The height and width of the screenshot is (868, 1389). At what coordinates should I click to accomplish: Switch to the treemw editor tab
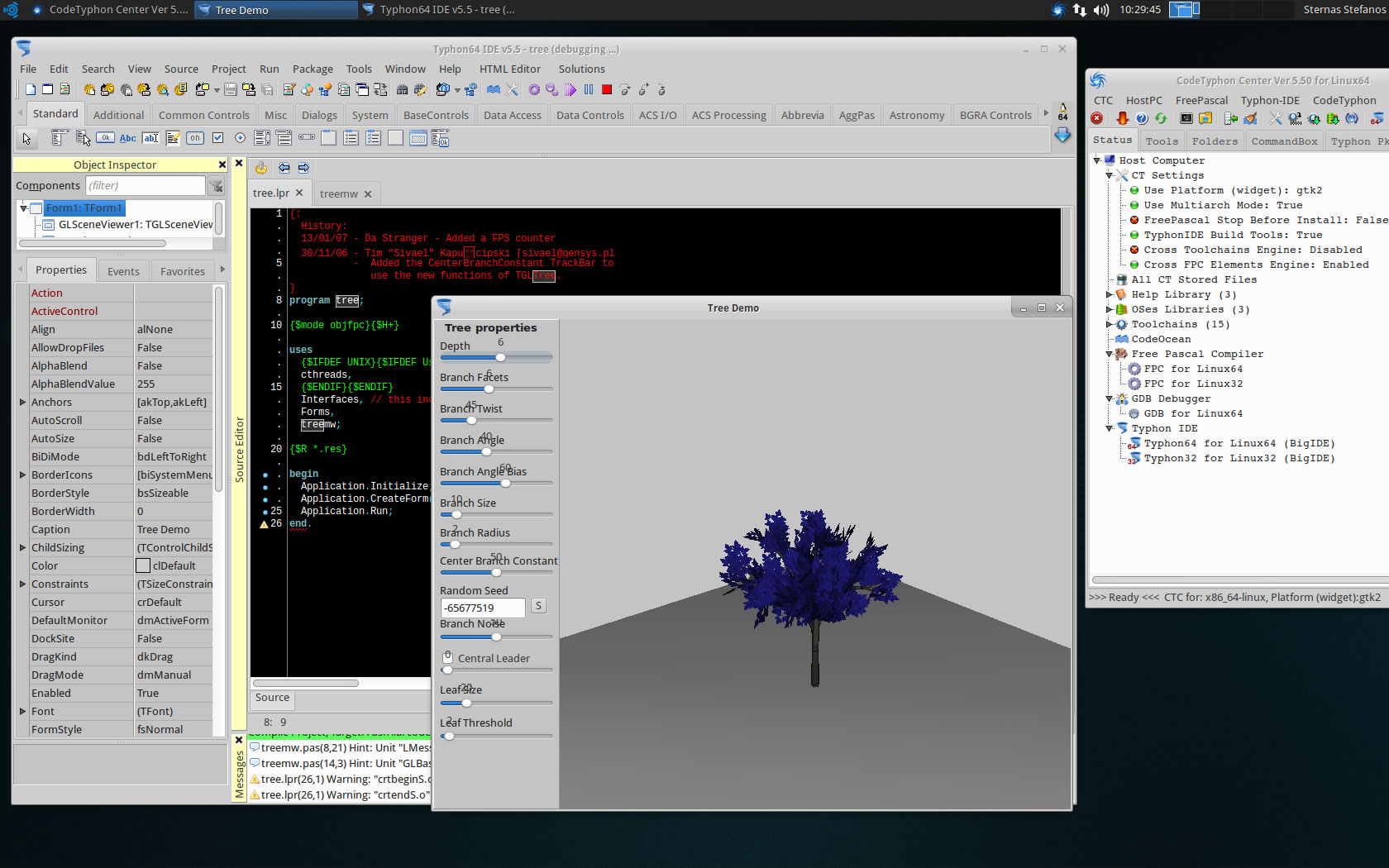[339, 194]
